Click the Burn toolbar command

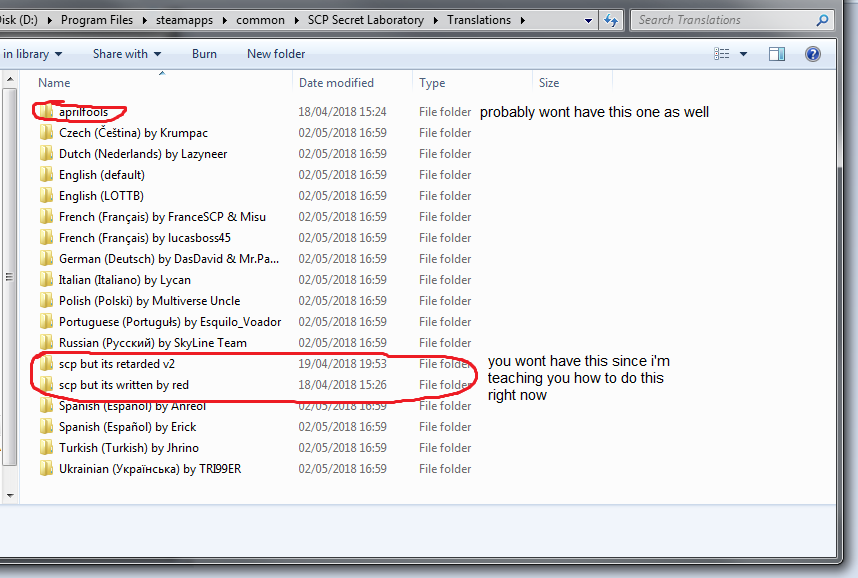pos(204,54)
